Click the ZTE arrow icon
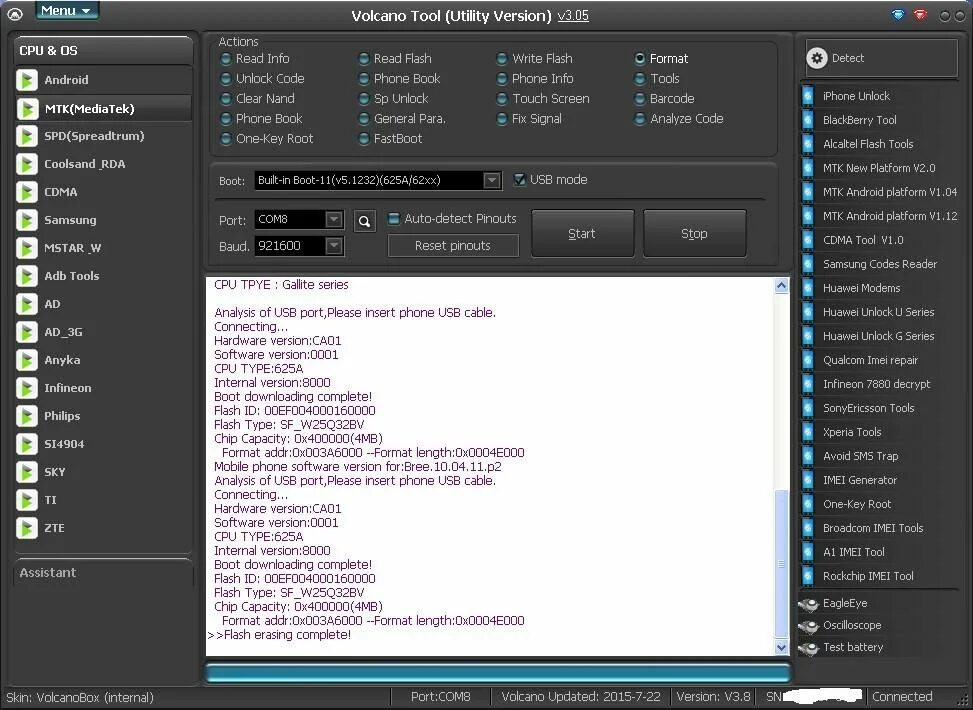This screenshot has height=710, width=973. pos(27,528)
